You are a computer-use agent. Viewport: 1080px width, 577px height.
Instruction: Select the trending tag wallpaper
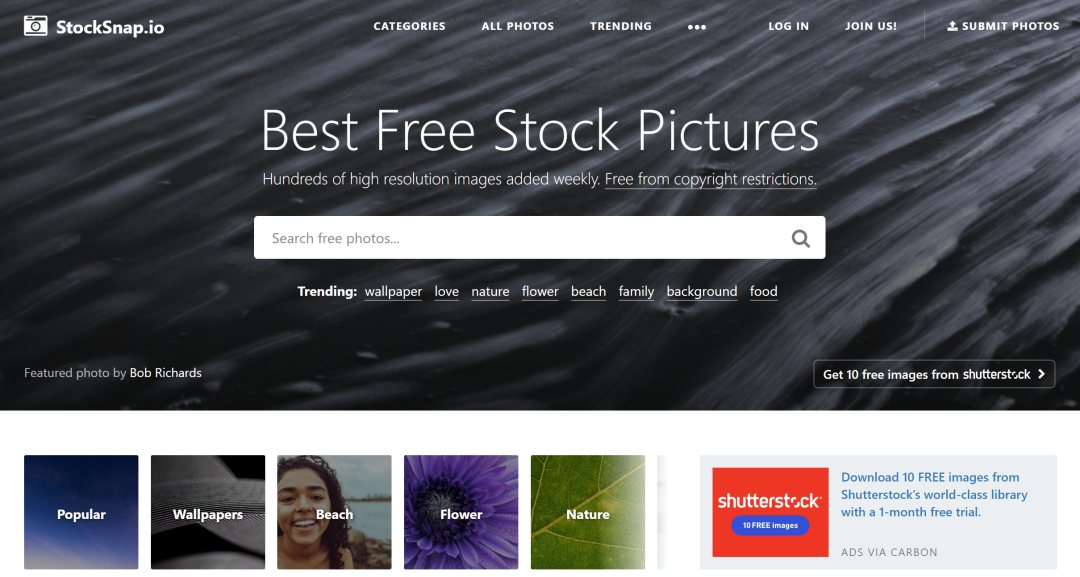pos(393,291)
